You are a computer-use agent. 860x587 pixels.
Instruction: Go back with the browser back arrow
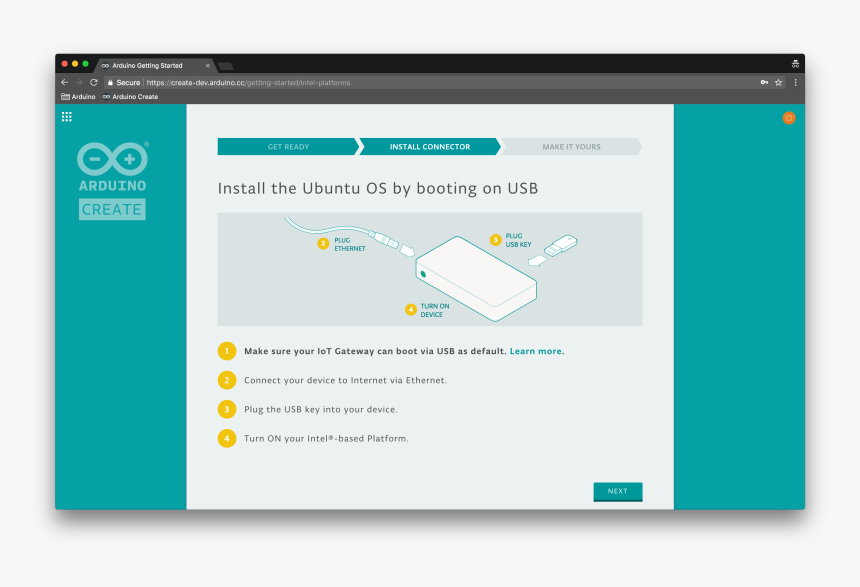coord(65,82)
